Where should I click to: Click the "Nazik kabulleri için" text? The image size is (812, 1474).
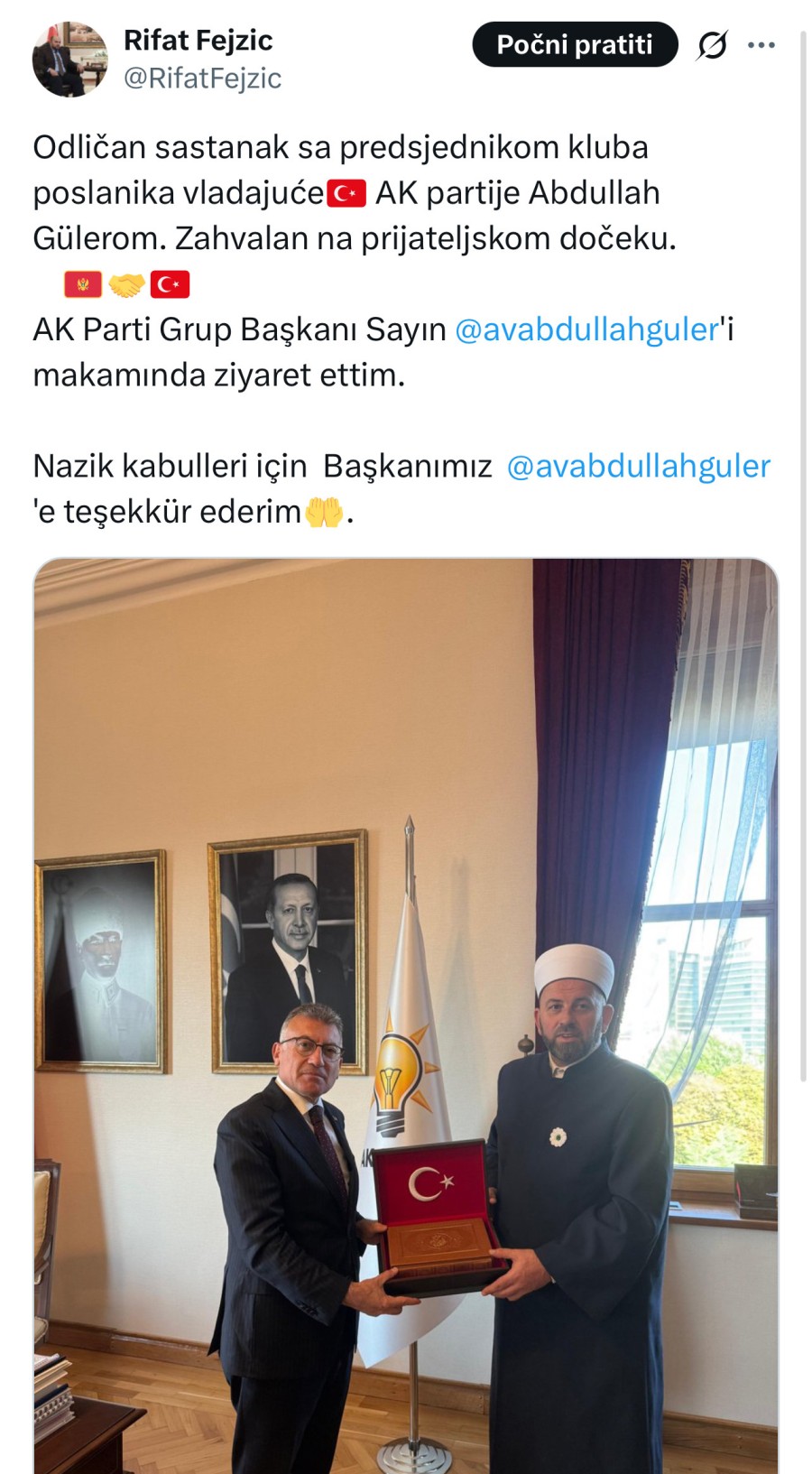pyautogui.click(x=170, y=466)
